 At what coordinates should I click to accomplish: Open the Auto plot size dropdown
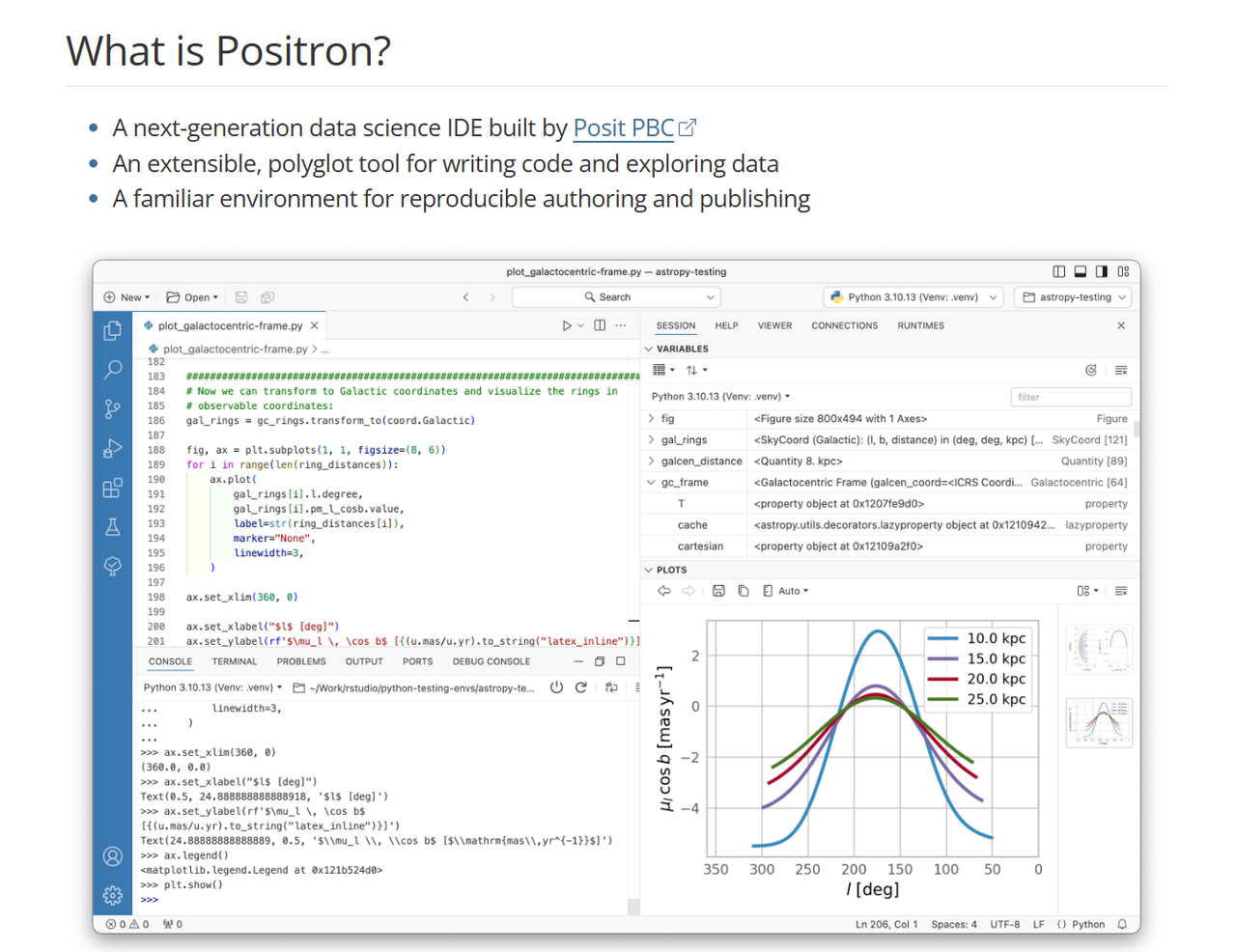(785, 591)
